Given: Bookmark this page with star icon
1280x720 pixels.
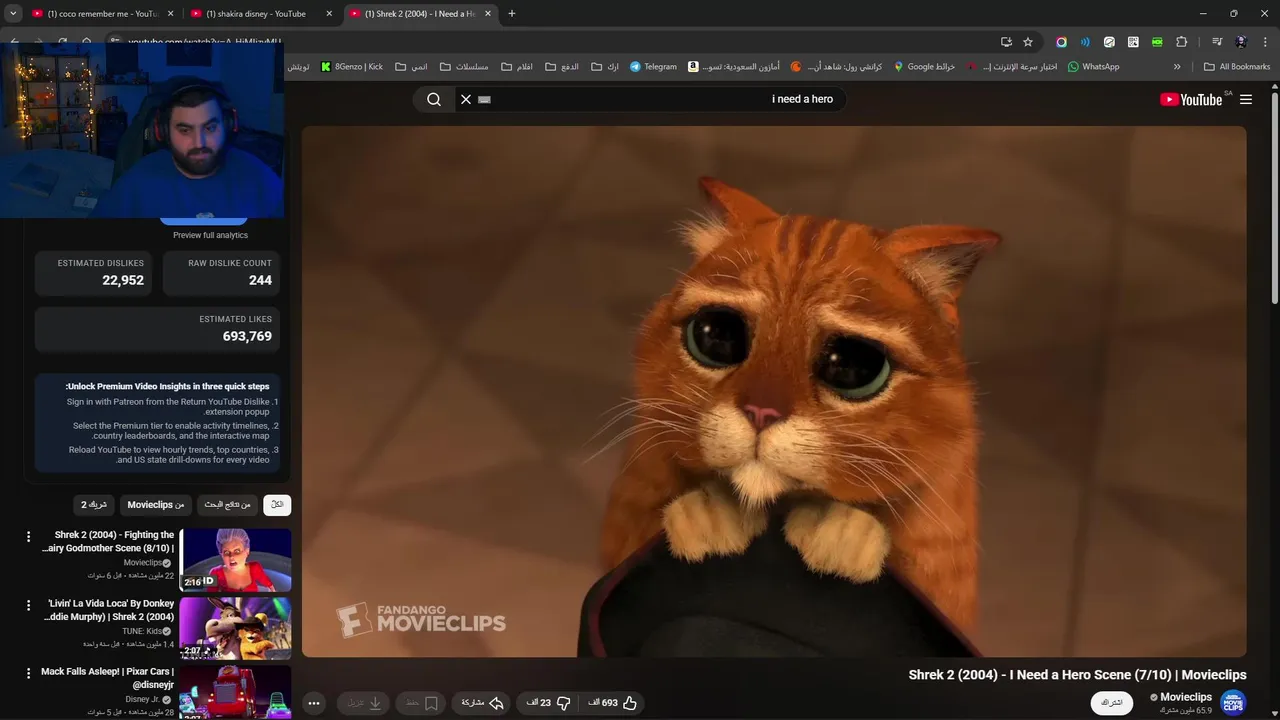Looking at the screenshot, I should [1028, 42].
